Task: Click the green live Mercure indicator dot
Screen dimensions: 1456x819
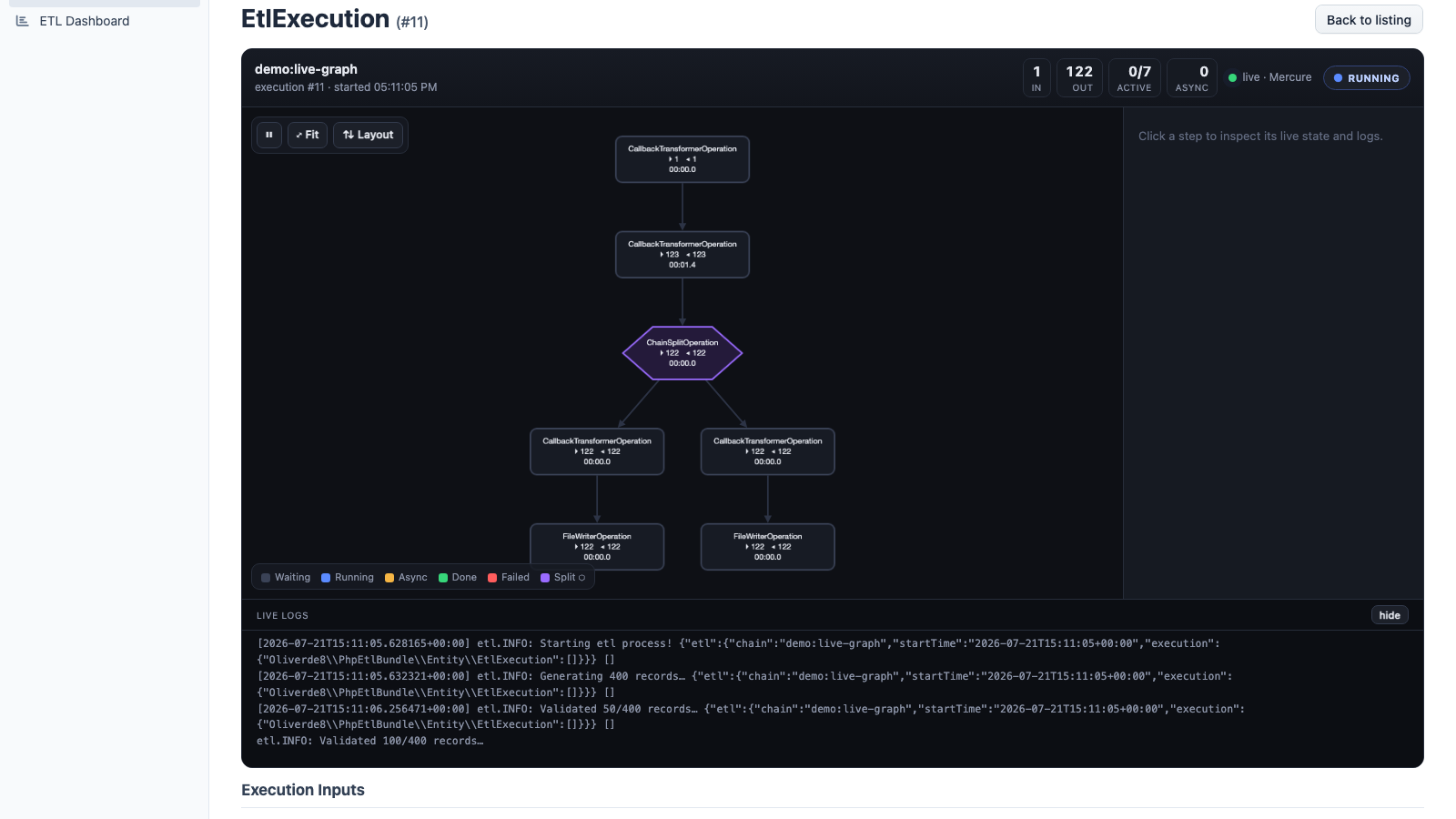Action: pos(1233,78)
